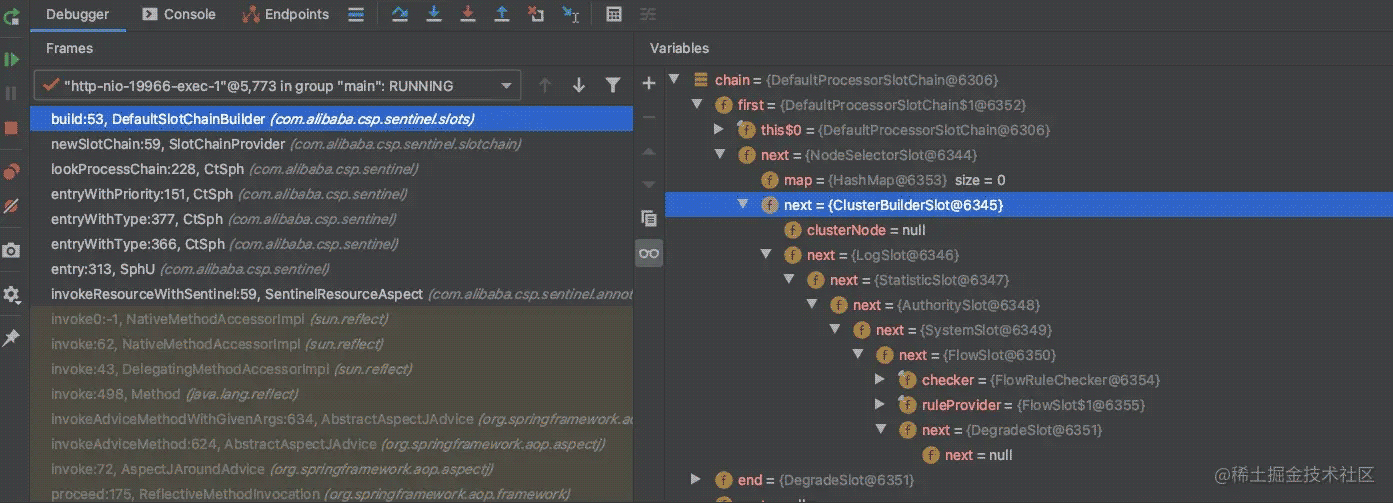Click the Run to Cursor icon
Image resolution: width=1393 pixels, height=503 pixels.
point(570,14)
